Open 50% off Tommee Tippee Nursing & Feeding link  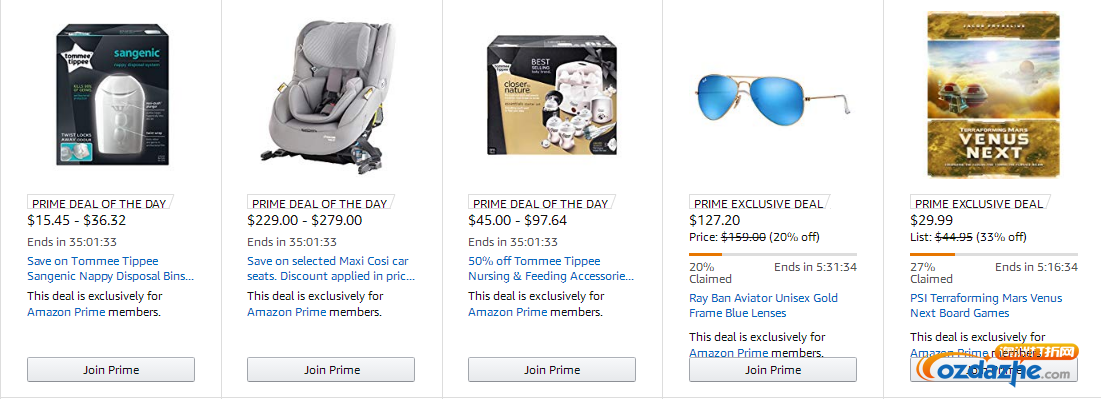point(551,268)
